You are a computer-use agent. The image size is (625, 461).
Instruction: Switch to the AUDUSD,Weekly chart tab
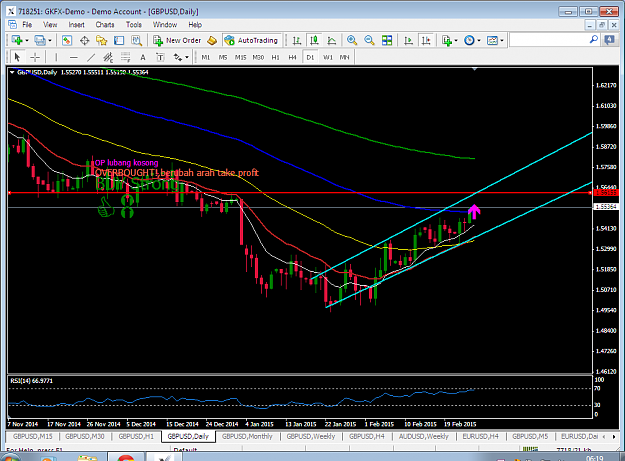click(x=423, y=436)
